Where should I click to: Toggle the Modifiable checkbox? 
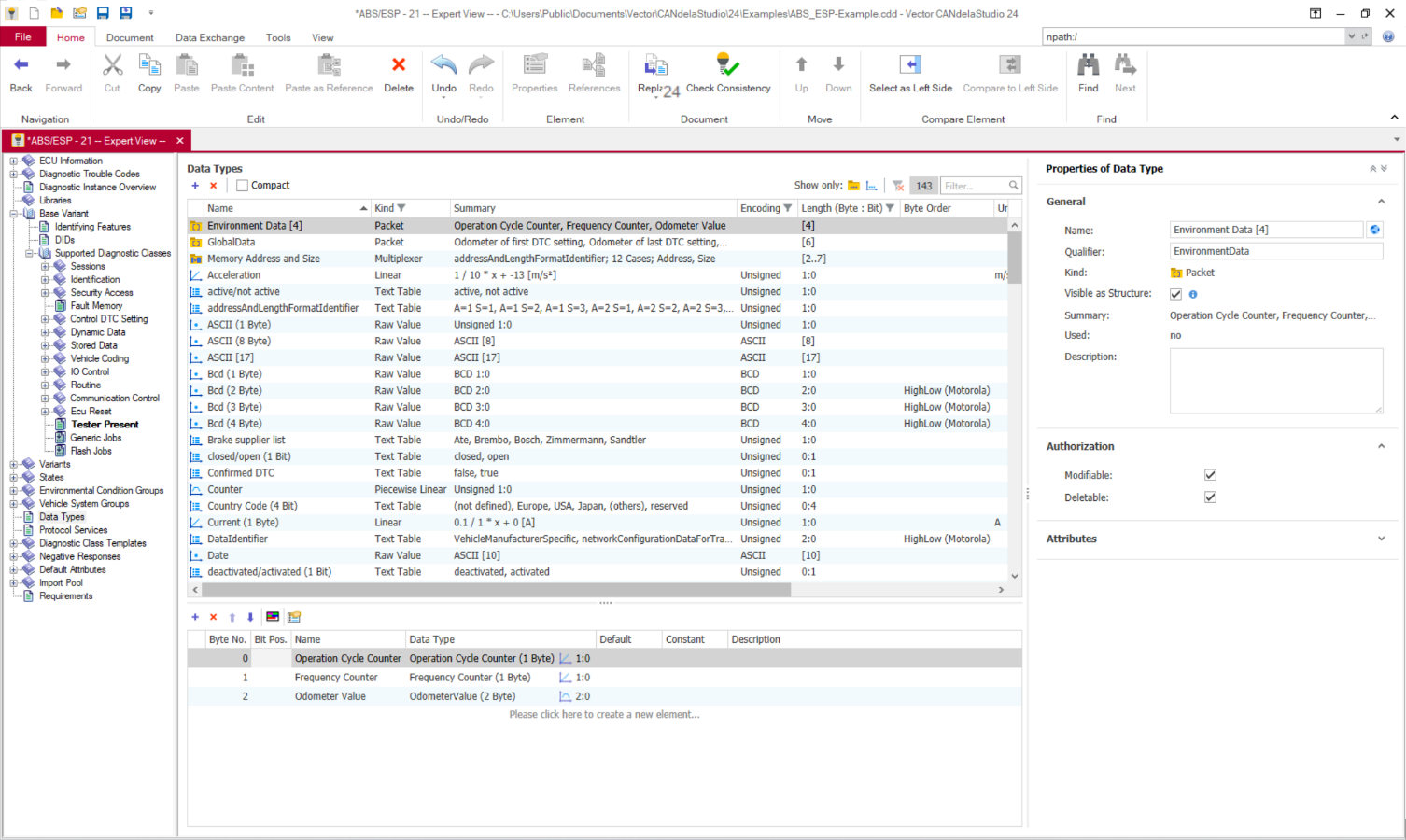(1210, 475)
